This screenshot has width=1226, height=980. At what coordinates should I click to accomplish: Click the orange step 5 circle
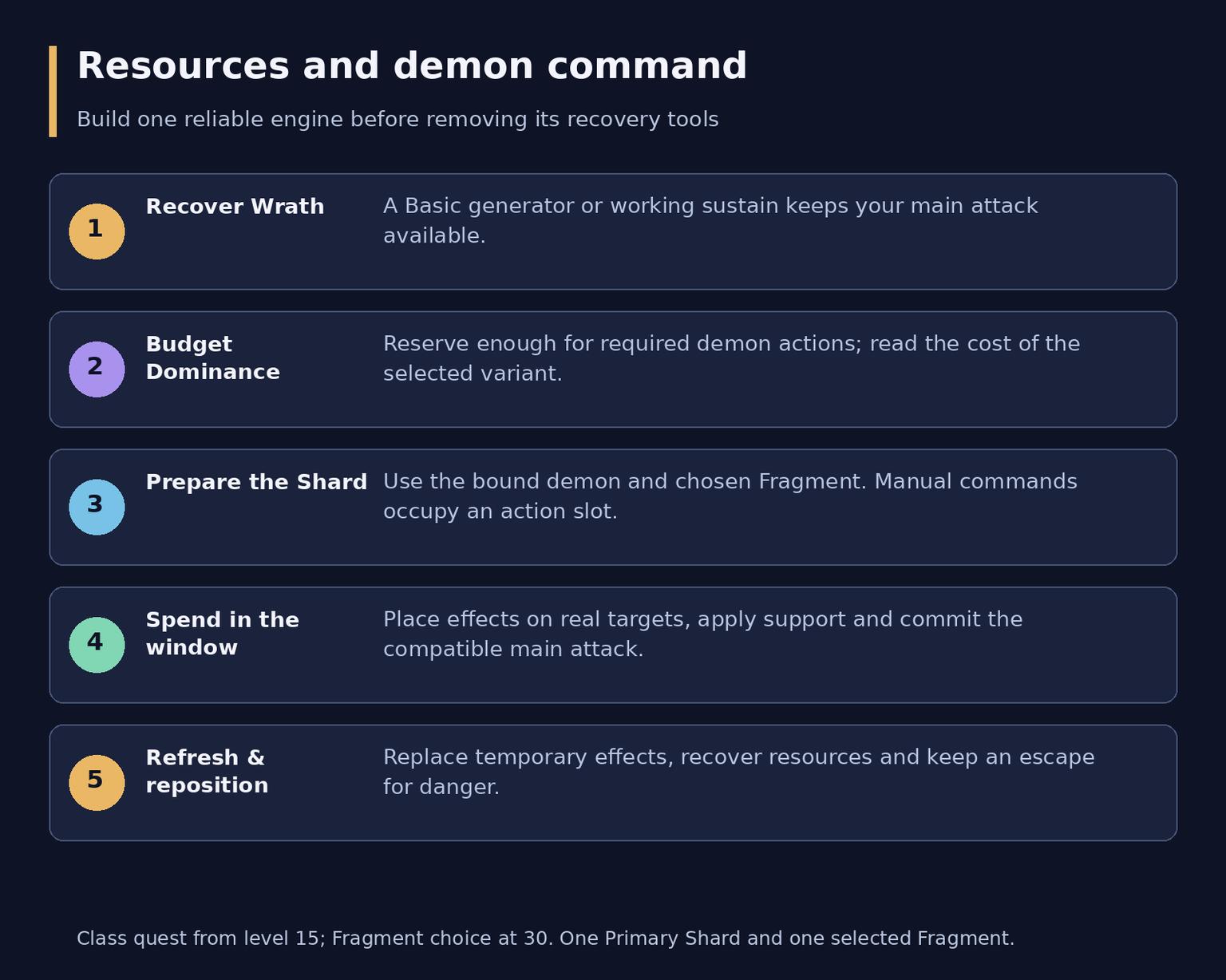pyautogui.click(x=97, y=783)
